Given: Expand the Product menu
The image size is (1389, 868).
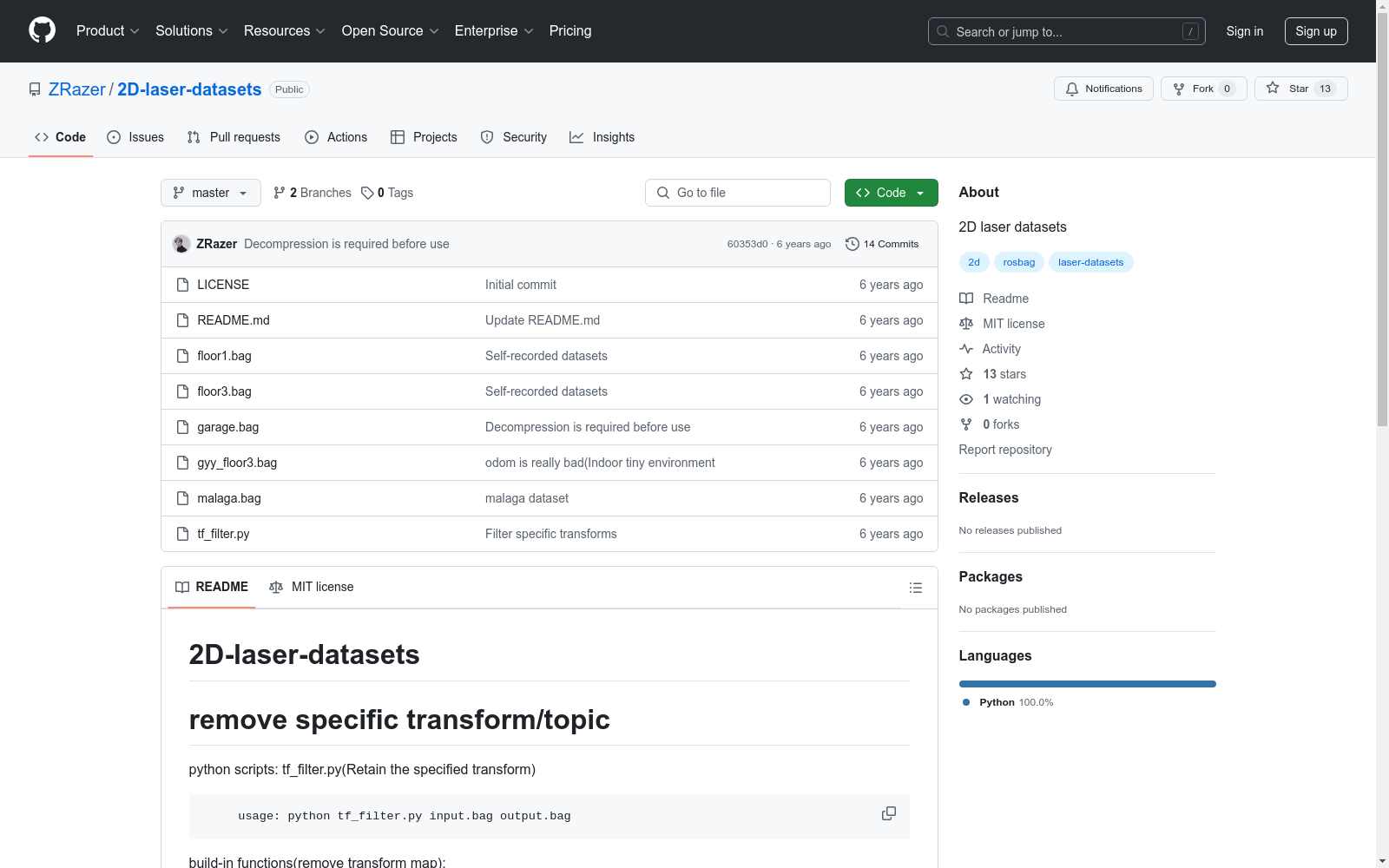Looking at the screenshot, I should tap(108, 30).
